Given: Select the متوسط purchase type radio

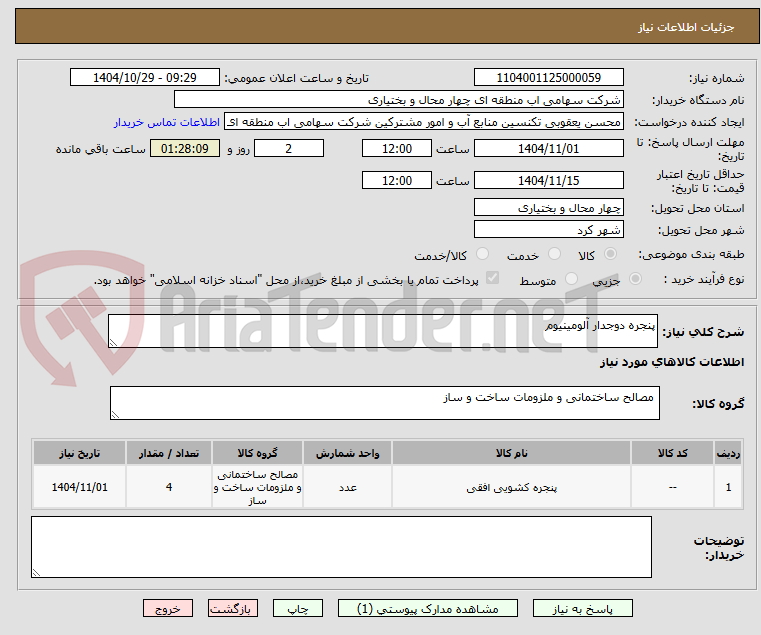Looking at the screenshot, I should [x=571, y=279].
